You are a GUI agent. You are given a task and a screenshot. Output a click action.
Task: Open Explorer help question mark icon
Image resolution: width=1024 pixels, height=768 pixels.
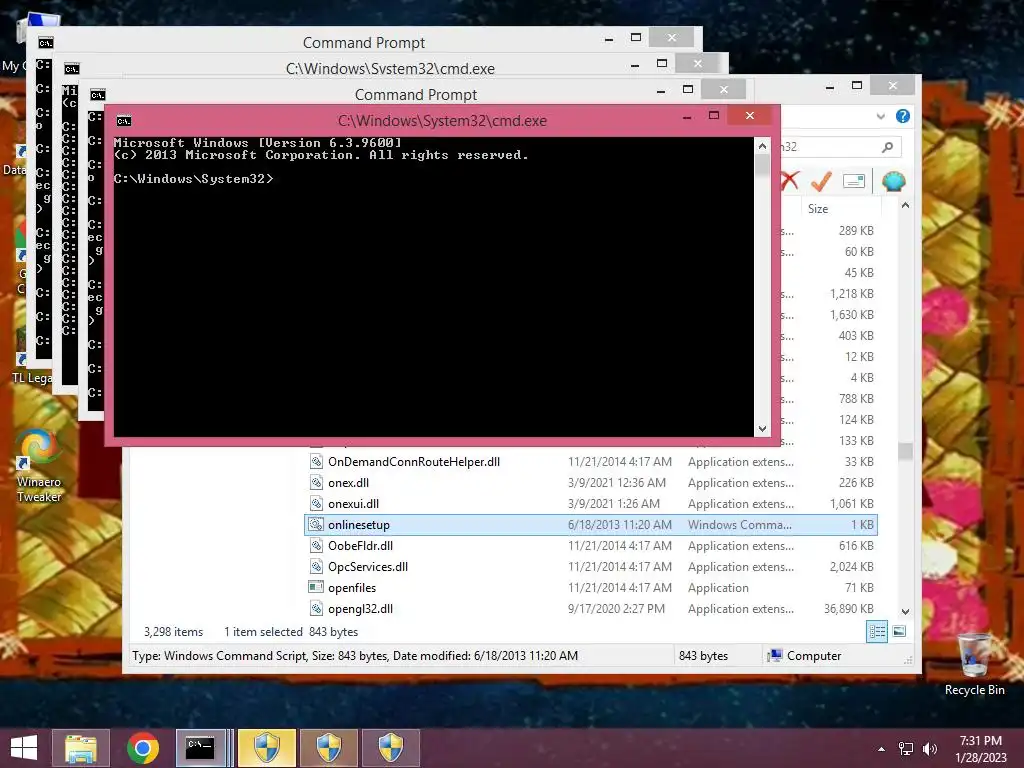coord(903,116)
